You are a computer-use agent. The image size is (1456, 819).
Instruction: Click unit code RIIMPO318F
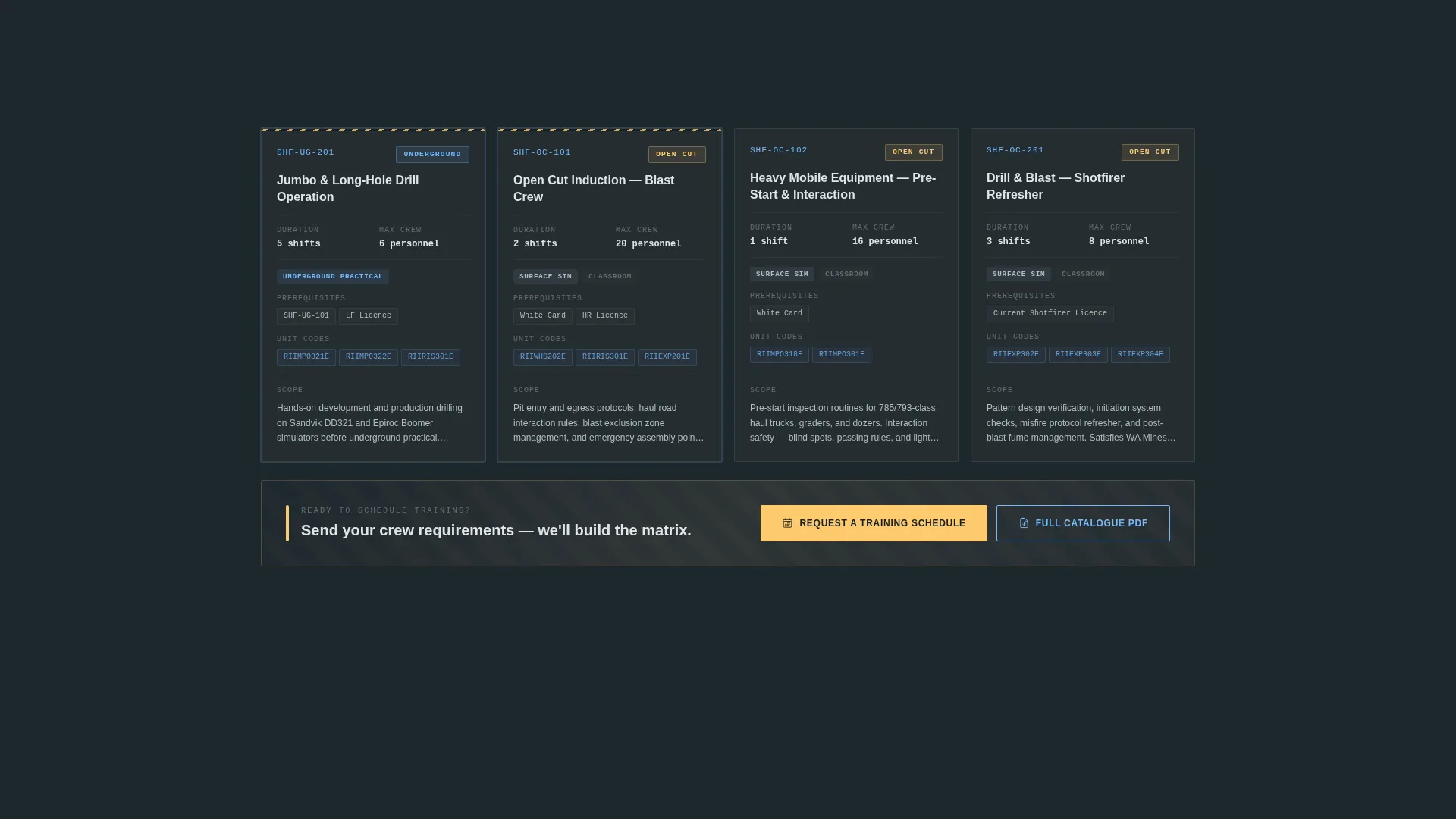780,355
